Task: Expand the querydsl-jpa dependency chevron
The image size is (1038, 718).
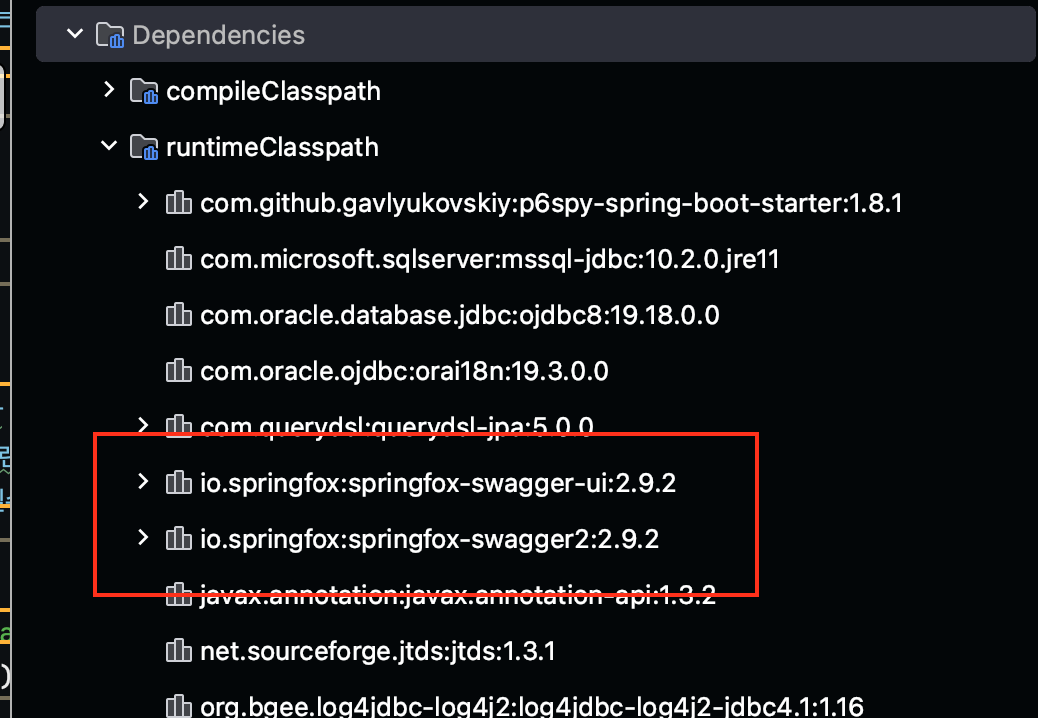Action: pyautogui.click(x=143, y=424)
